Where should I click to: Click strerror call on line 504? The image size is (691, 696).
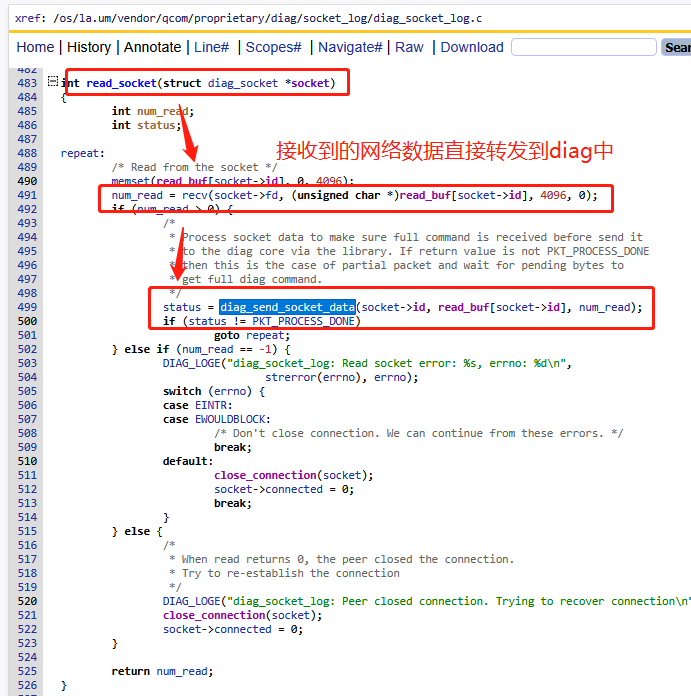(291, 377)
